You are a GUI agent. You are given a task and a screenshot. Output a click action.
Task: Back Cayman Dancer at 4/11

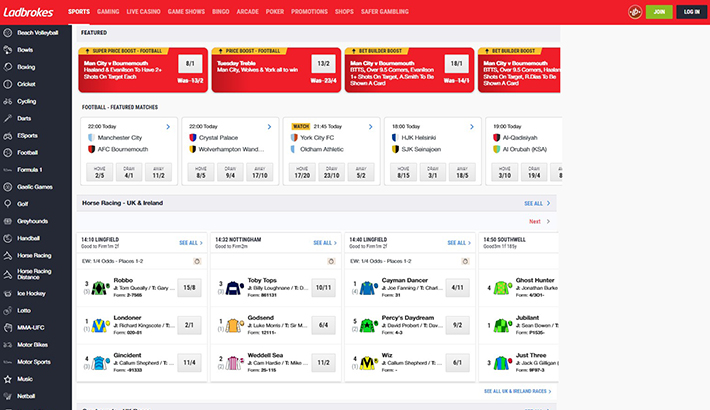(x=457, y=288)
